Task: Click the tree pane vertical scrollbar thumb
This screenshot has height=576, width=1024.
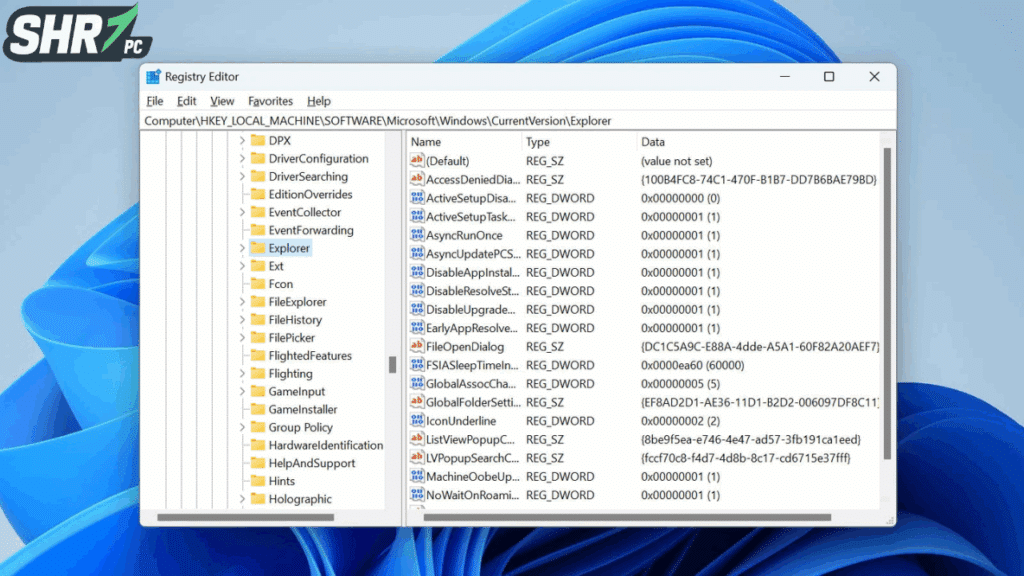Action: pyautogui.click(x=392, y=364)
